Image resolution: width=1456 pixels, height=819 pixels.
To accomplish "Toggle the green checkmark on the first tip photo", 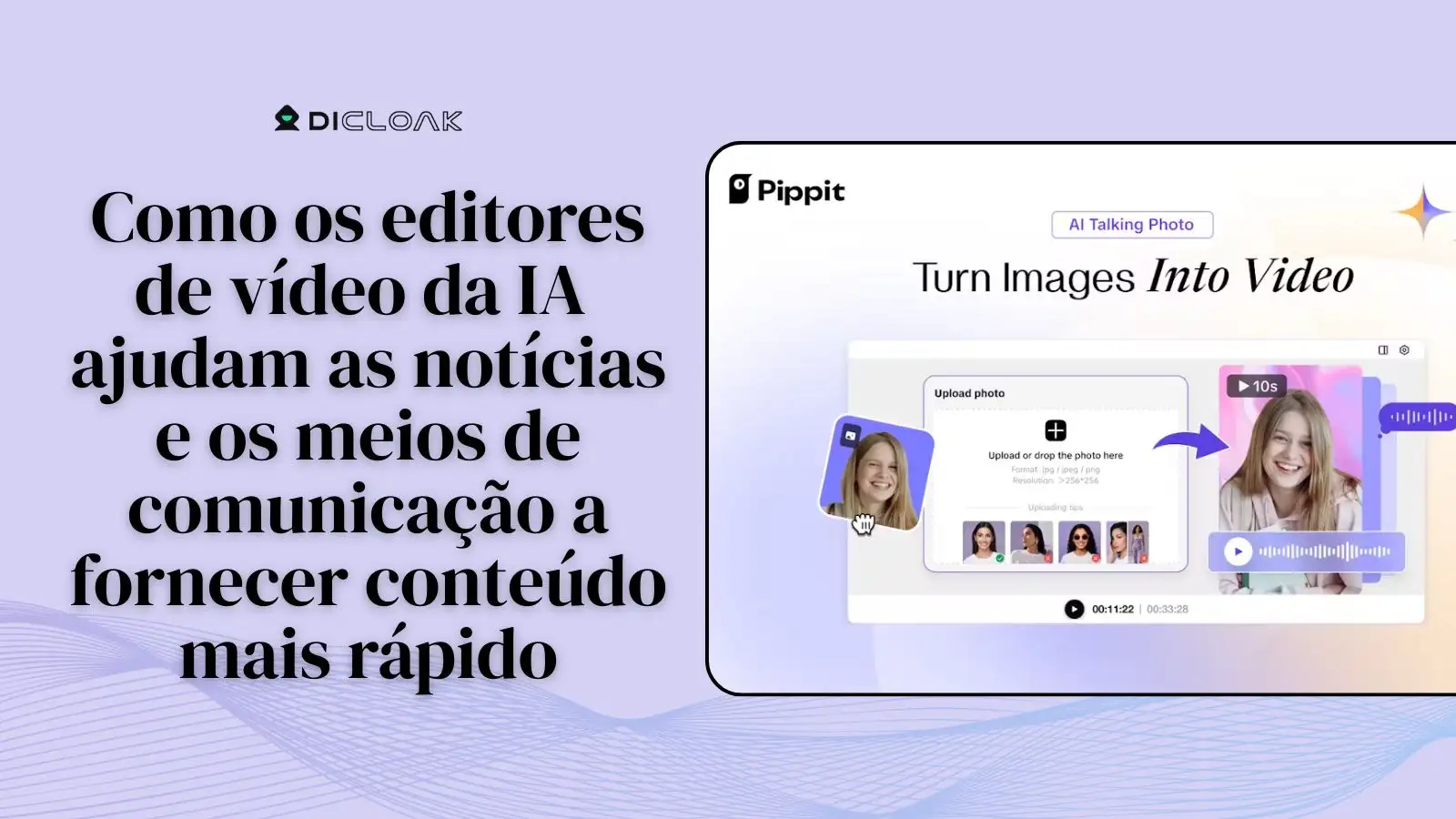I will [x=1001, y=558].
